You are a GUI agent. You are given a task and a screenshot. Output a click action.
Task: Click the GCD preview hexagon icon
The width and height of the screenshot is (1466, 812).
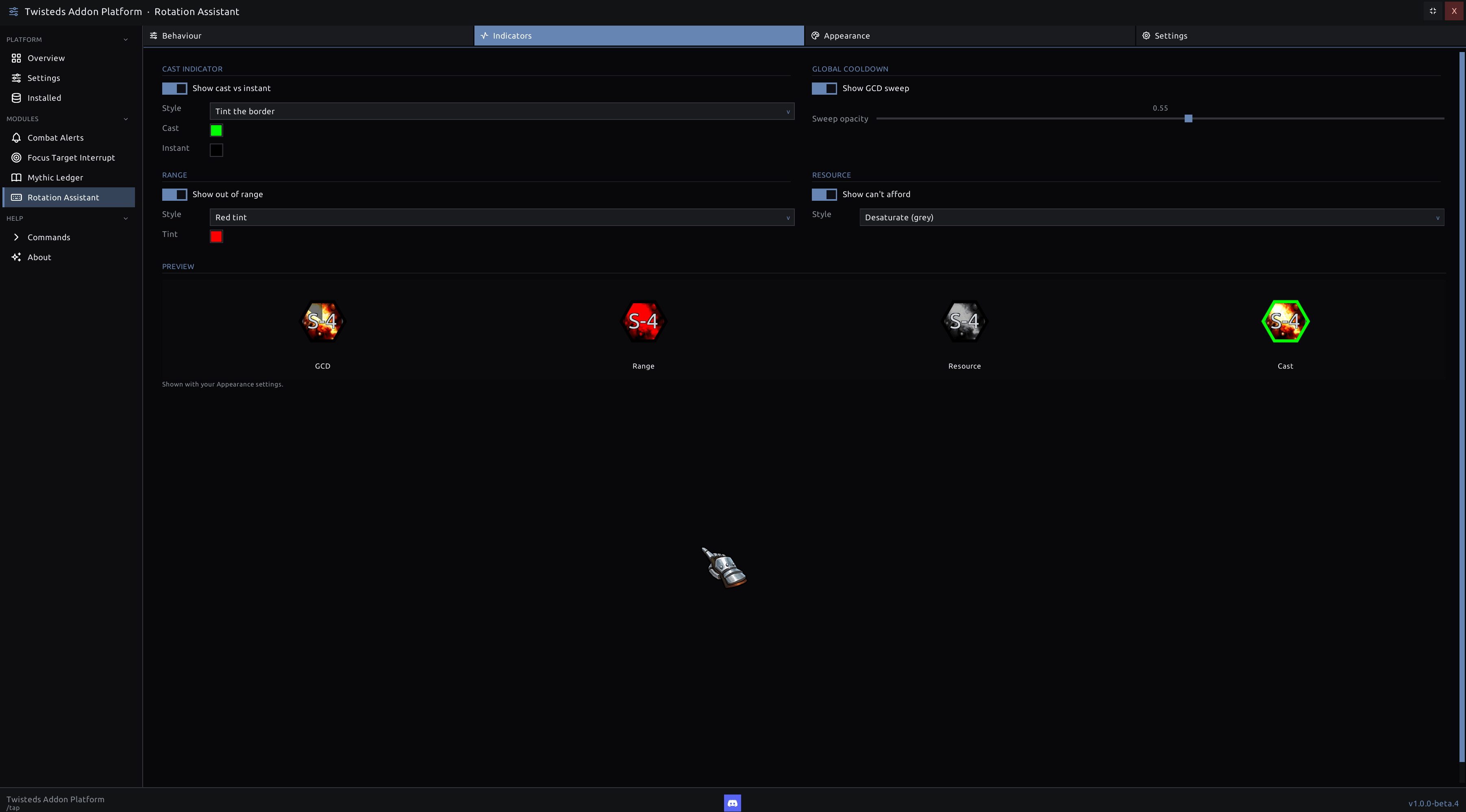click(x=322, y=321)
